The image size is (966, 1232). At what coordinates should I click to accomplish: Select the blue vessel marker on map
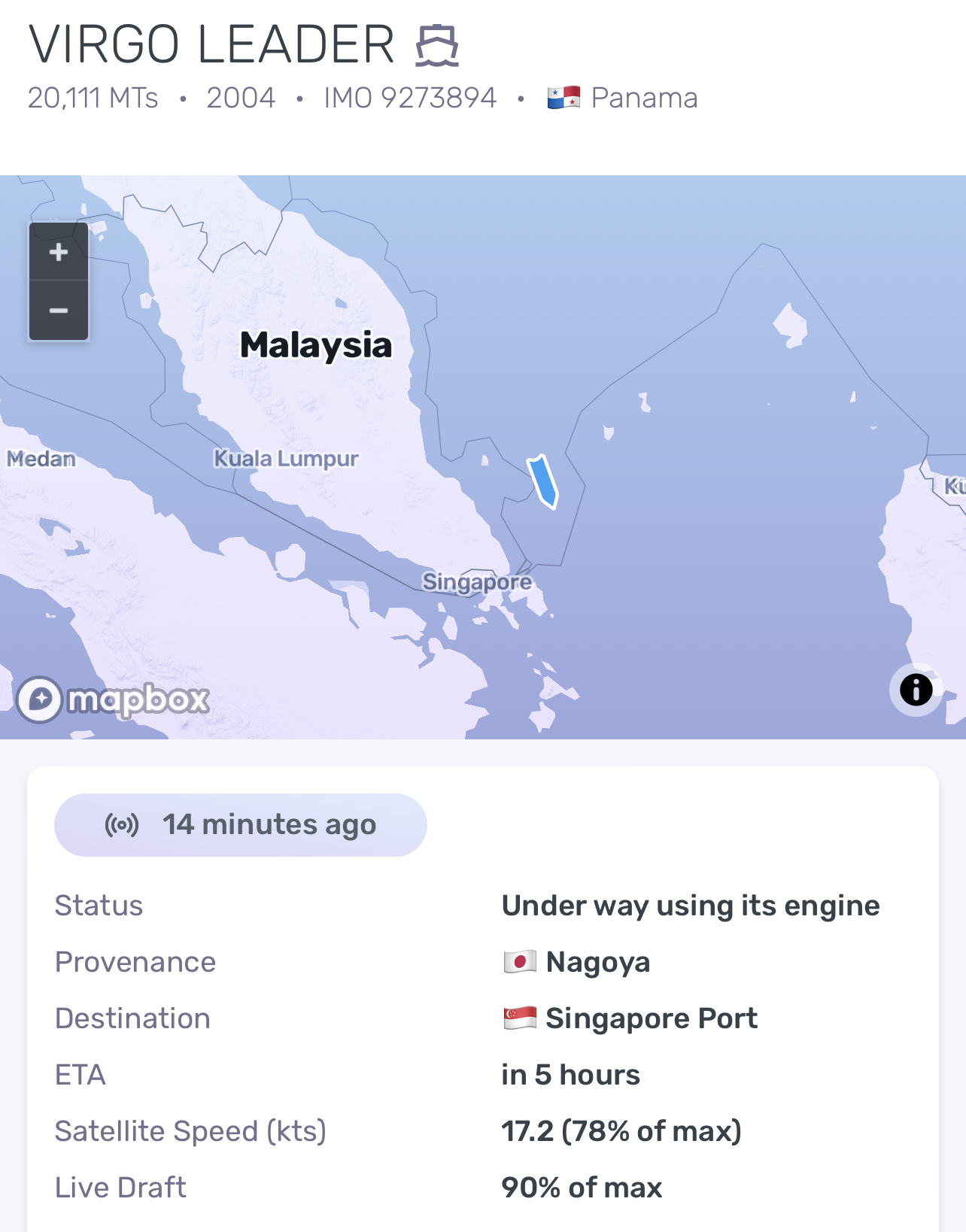tap(542, 482)
